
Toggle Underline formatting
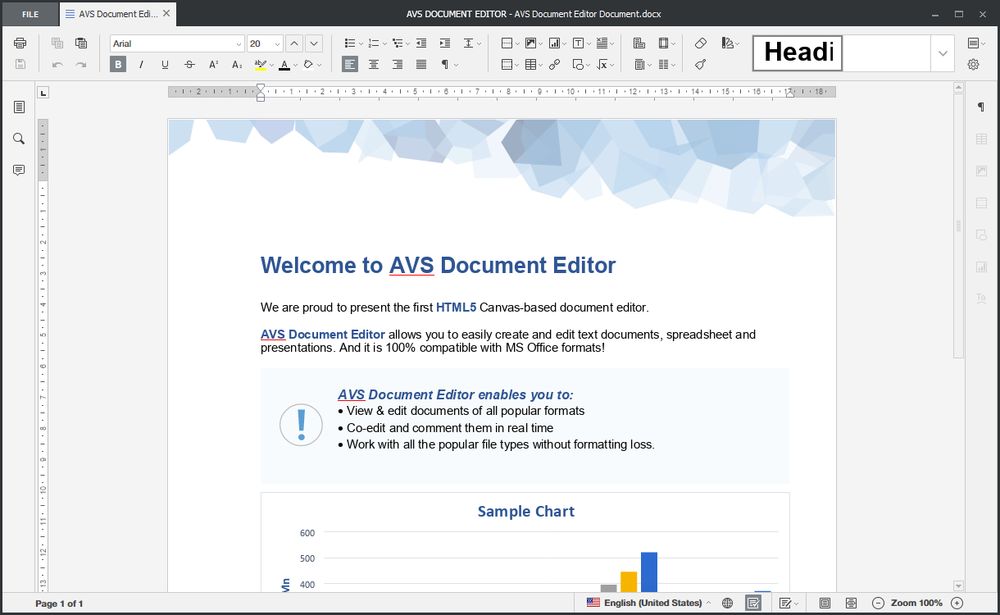(x=165, y=64)
